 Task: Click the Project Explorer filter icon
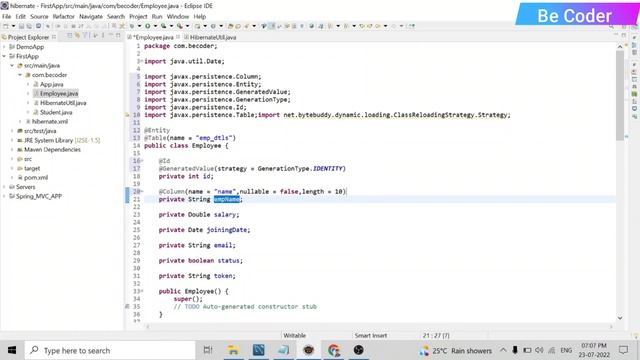pyautogui.click(x=85, y=36)
